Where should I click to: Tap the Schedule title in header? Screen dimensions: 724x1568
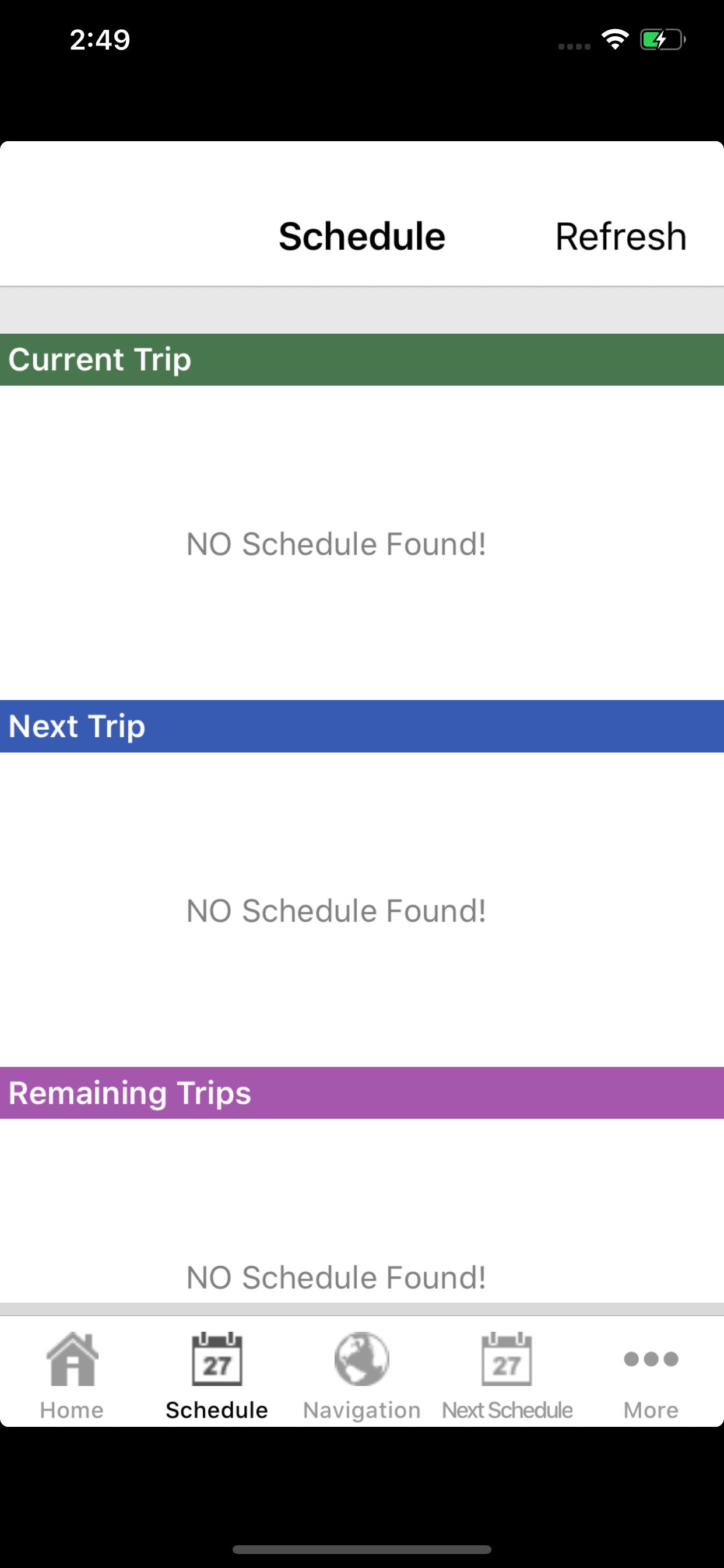(x=362, y=236)
